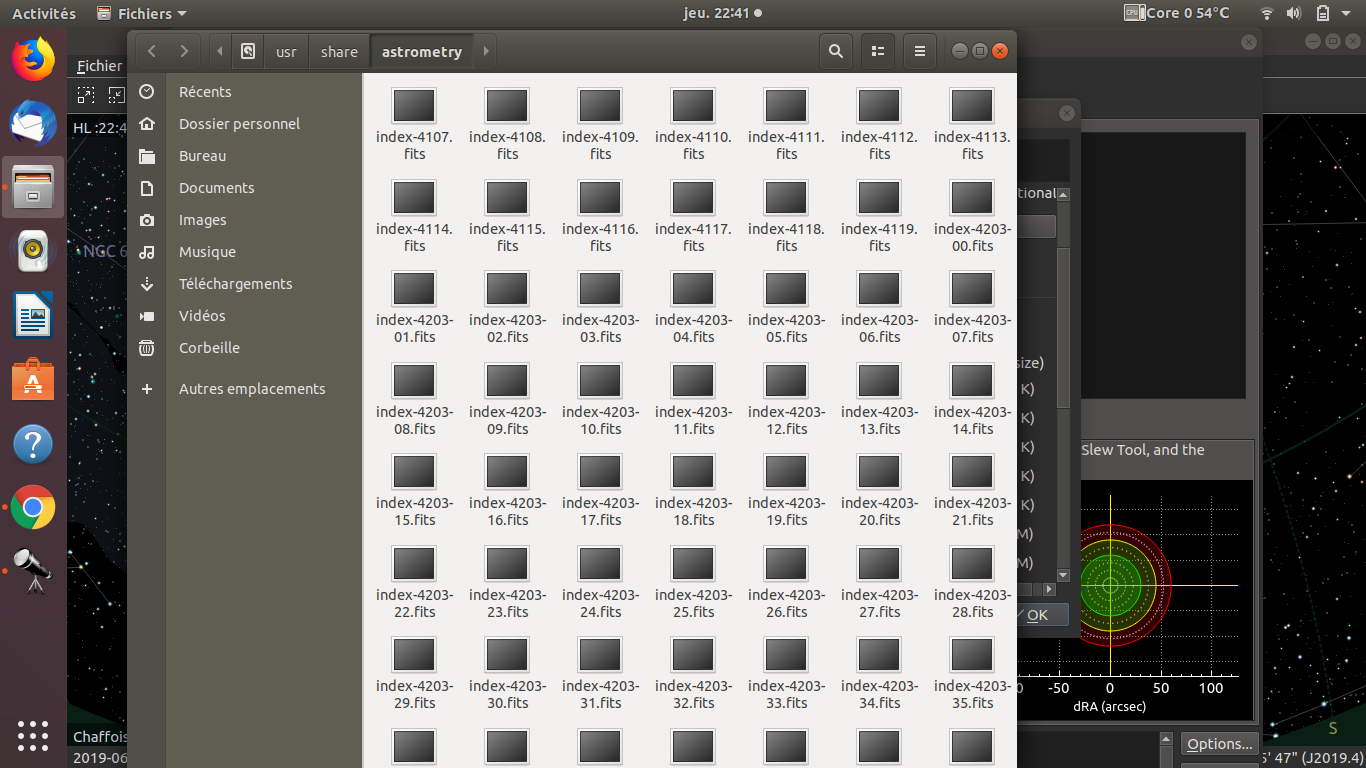1366x768 pixels.
Task: Open Firefox from the dock
Action: coord(33,59)
